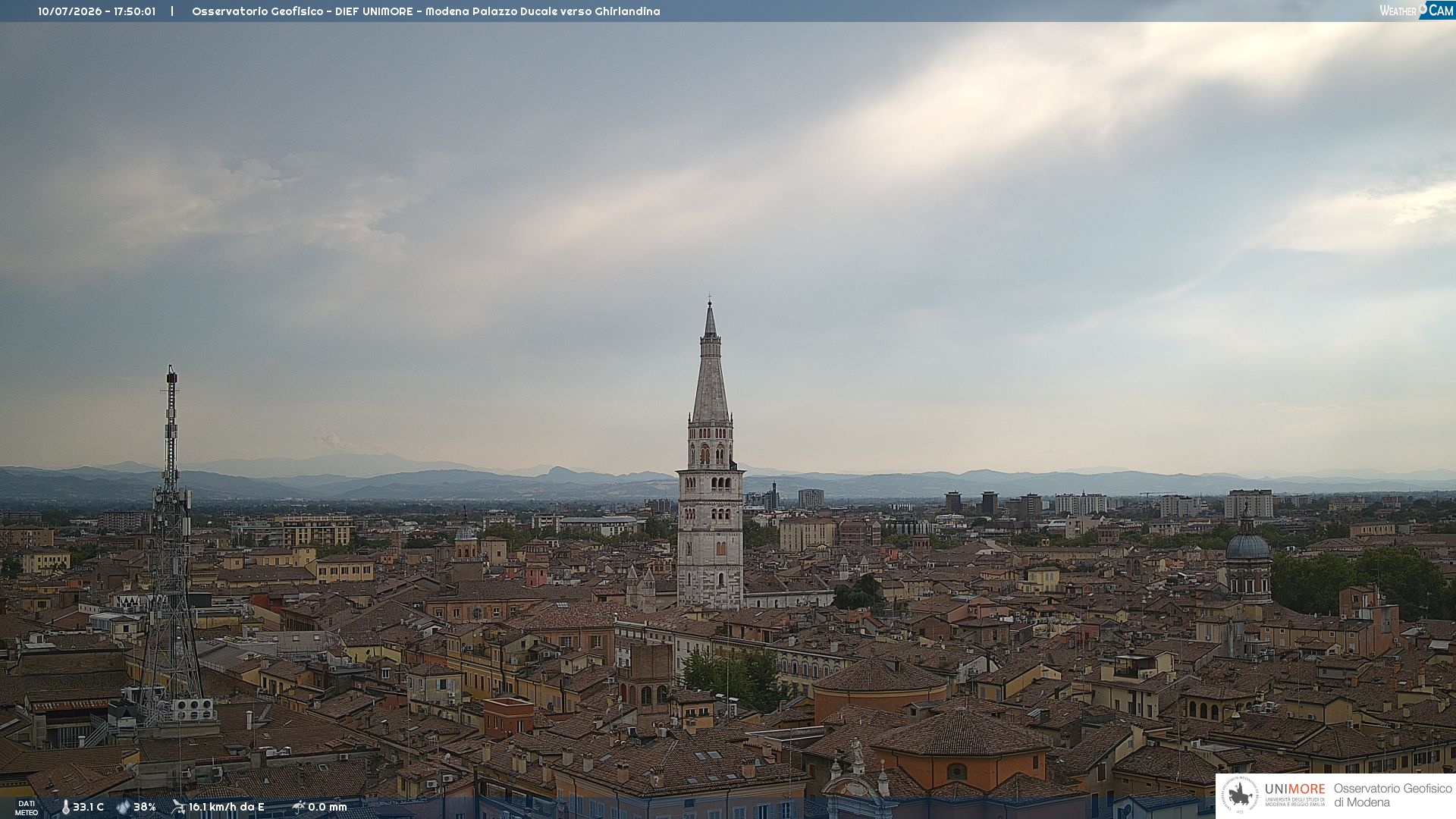Viewport: 1456px width, 819px height.
Task: Select the 38% humidity value
Action: [144, 807]
